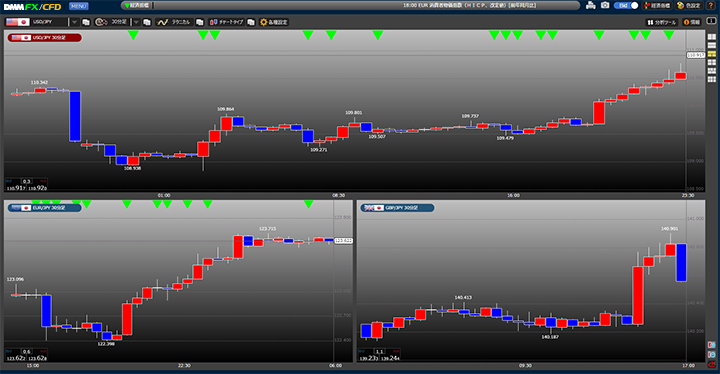
Task: Expand the 30-minute timeframe dropdown arrow
Action: (136, 22)
